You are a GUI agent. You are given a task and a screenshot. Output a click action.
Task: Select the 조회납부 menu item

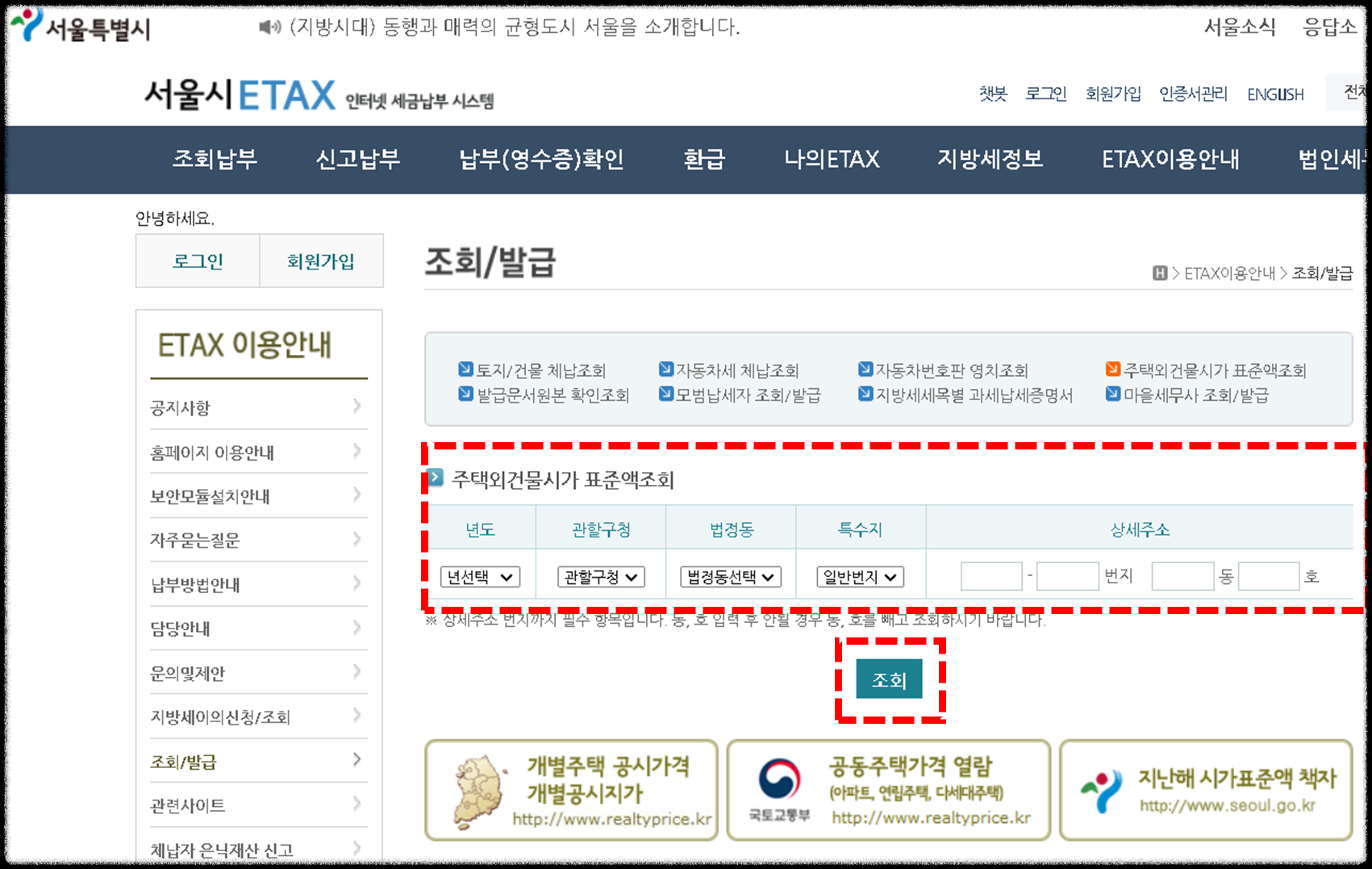(x=215, y=160)
